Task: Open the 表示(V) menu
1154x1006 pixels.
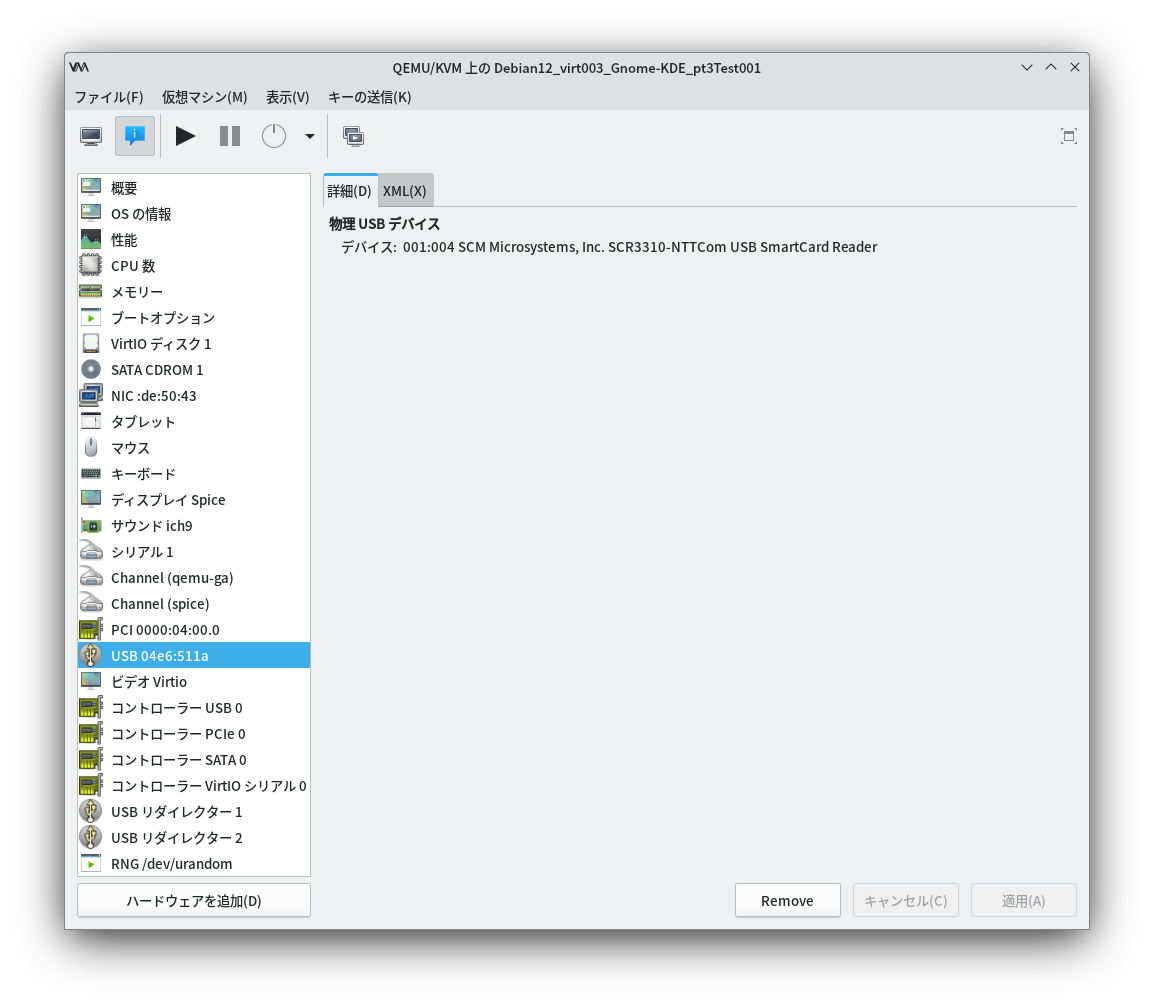Action: [287, 97]
